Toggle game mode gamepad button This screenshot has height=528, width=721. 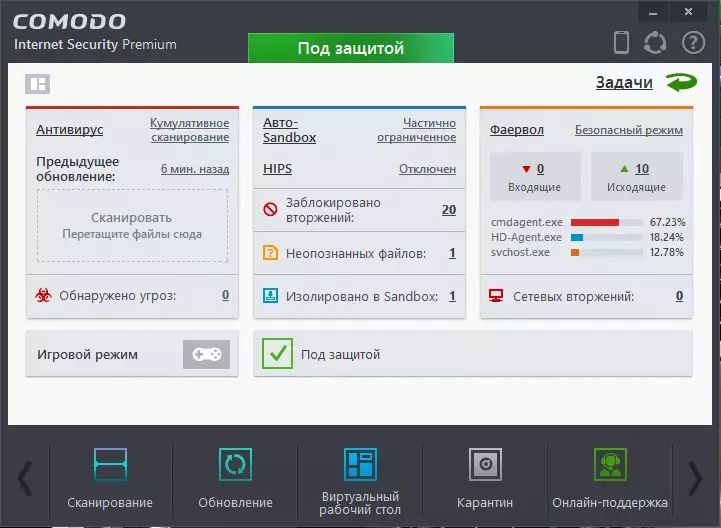206,354
